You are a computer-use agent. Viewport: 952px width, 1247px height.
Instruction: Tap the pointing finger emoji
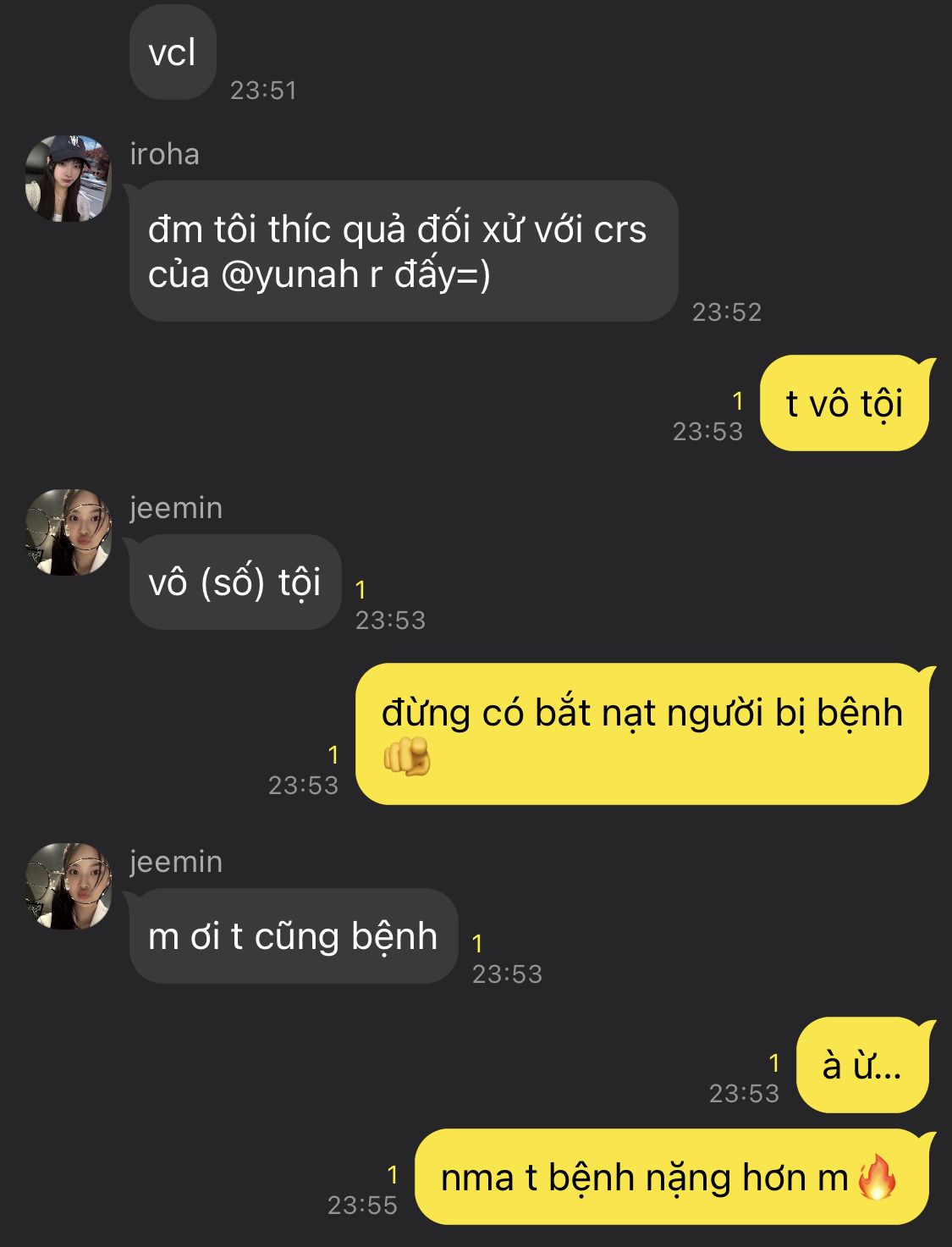[x=407, y=756]
